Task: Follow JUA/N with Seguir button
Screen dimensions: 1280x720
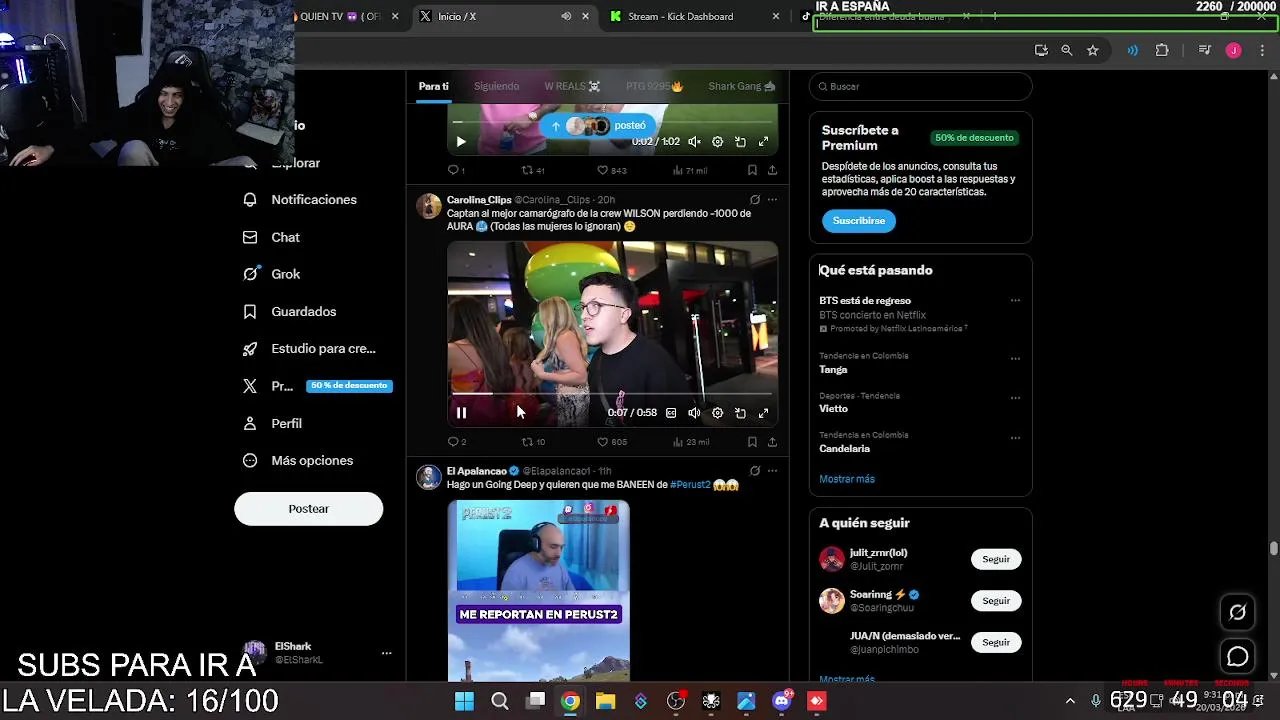Action: coord(996,642)
